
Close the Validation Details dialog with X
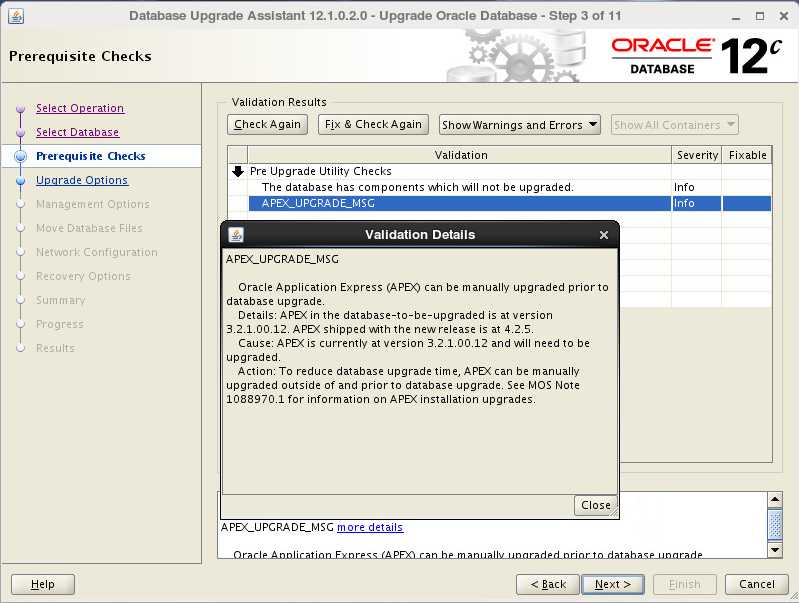604,235
